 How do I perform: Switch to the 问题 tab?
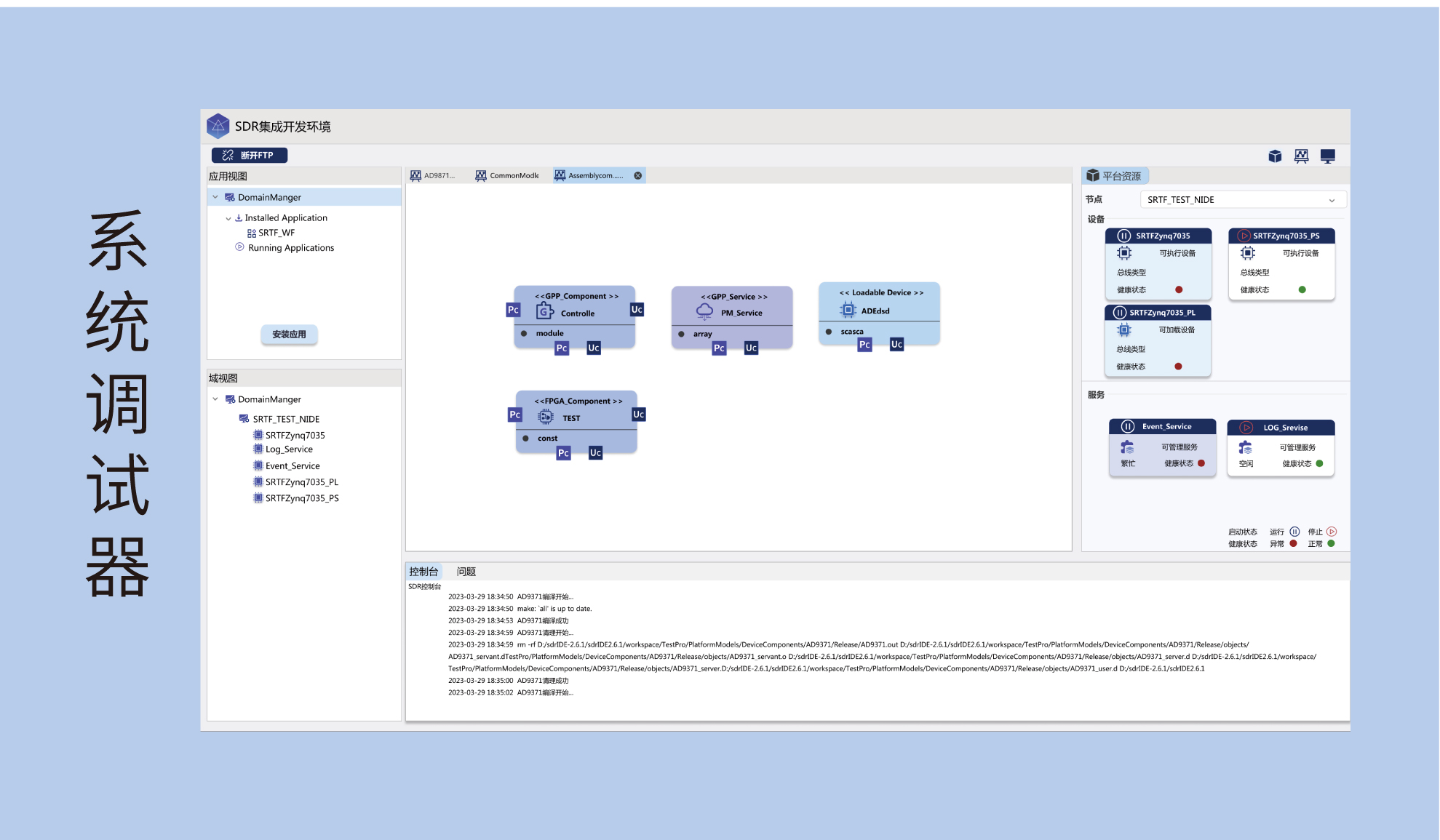pyautogui.click(x=466, y=572)
